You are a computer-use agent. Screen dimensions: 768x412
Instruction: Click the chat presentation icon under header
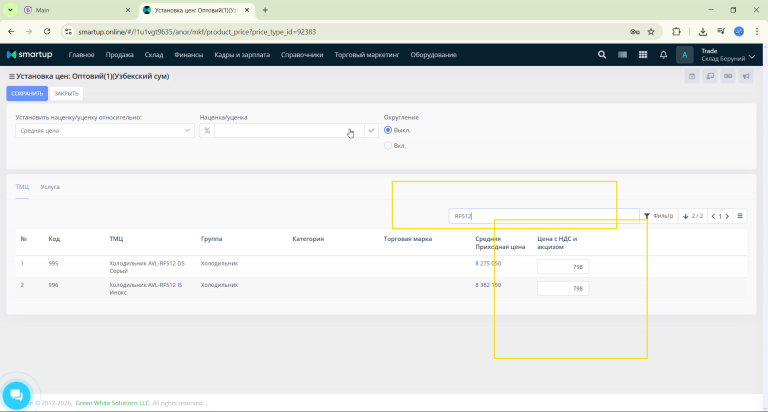[x=710, y=76]
